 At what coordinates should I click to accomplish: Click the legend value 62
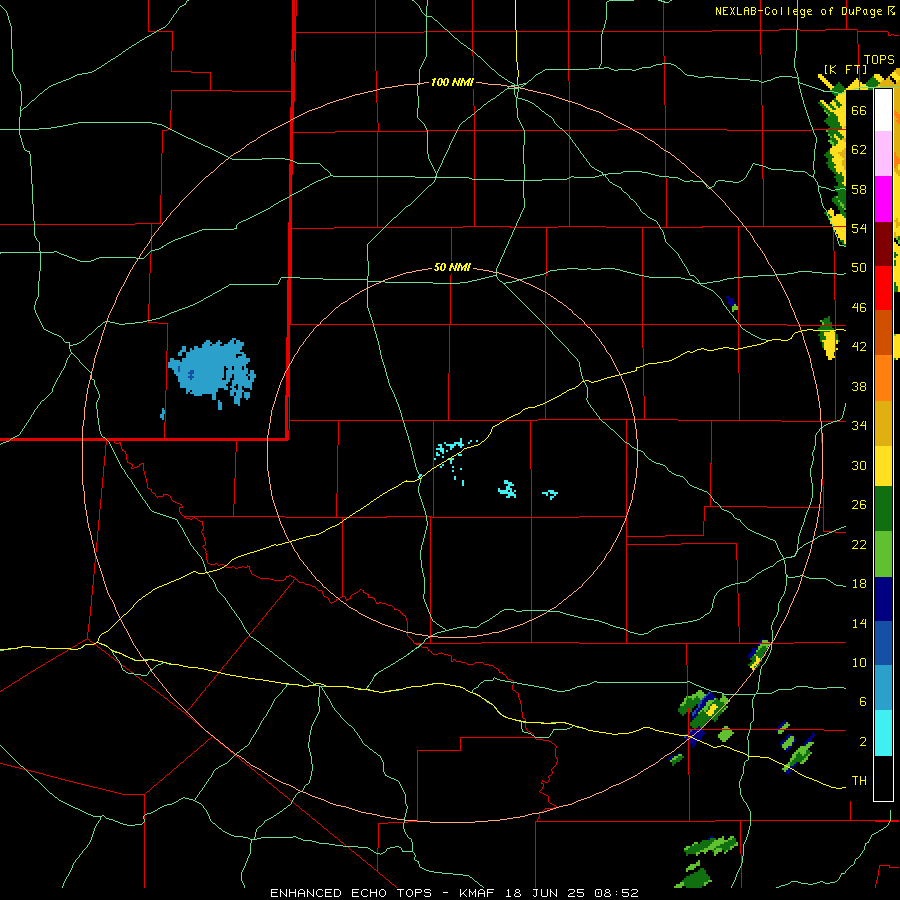coord(859,150)
